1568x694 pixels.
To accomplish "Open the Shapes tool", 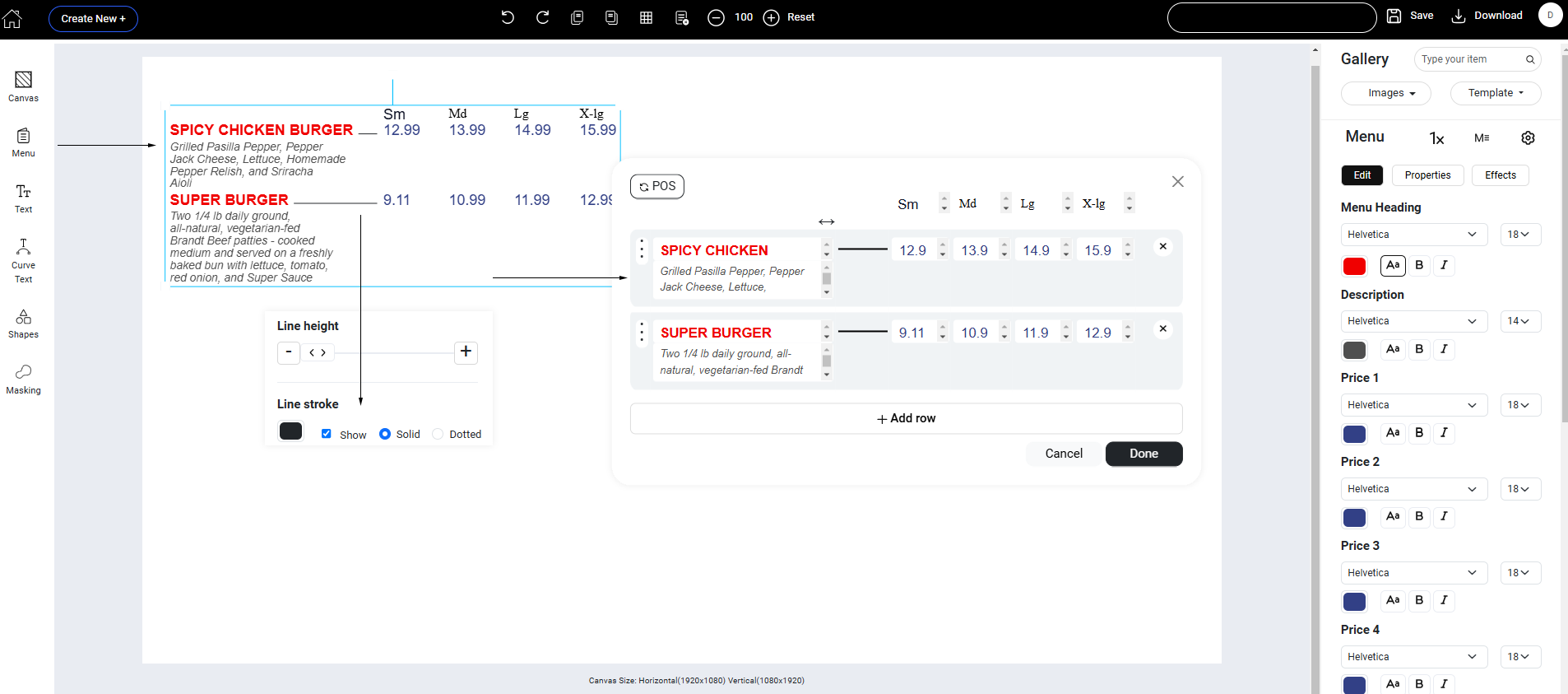I will 23,324.
